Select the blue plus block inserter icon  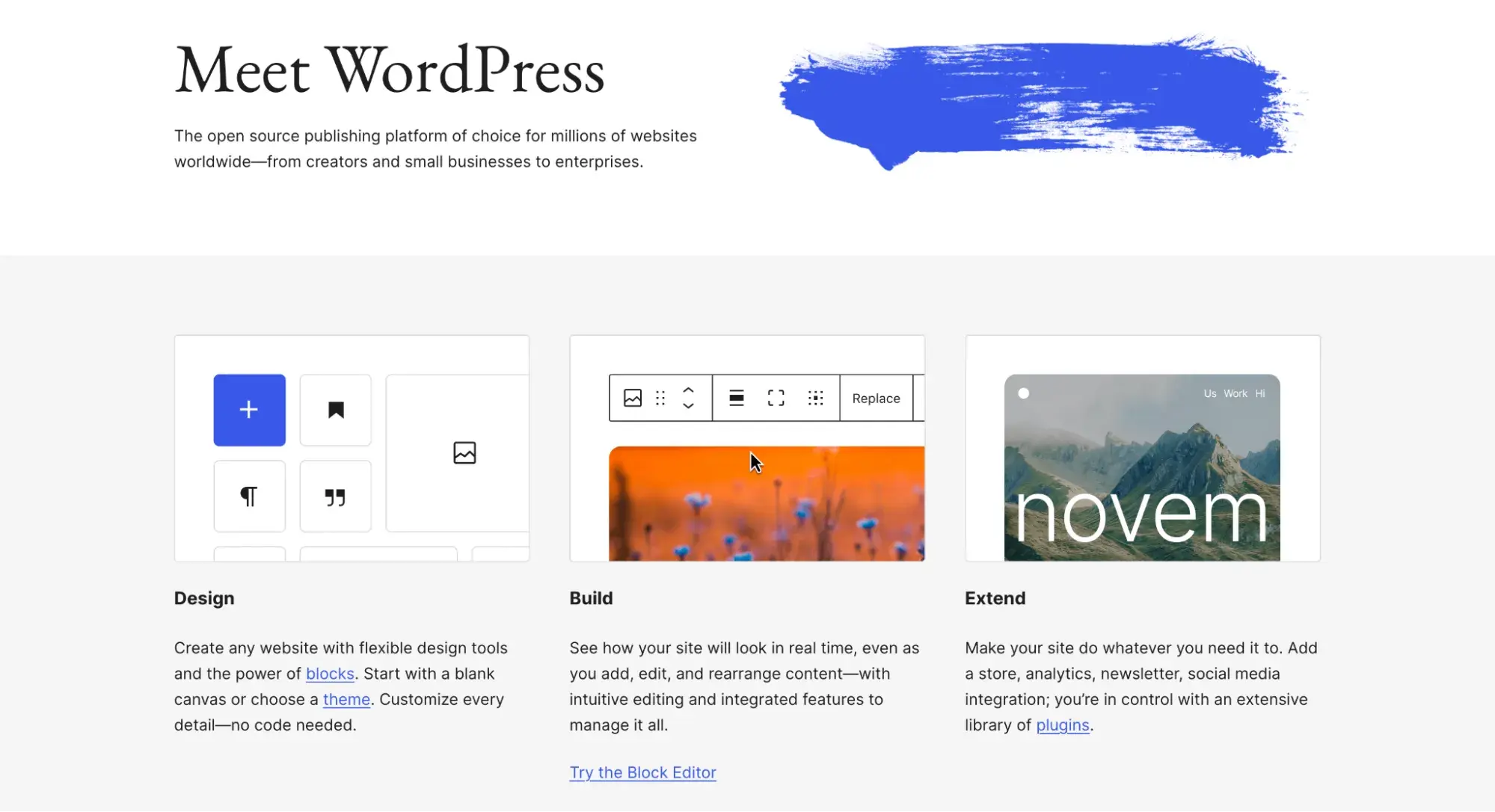(x=249, y=410)
